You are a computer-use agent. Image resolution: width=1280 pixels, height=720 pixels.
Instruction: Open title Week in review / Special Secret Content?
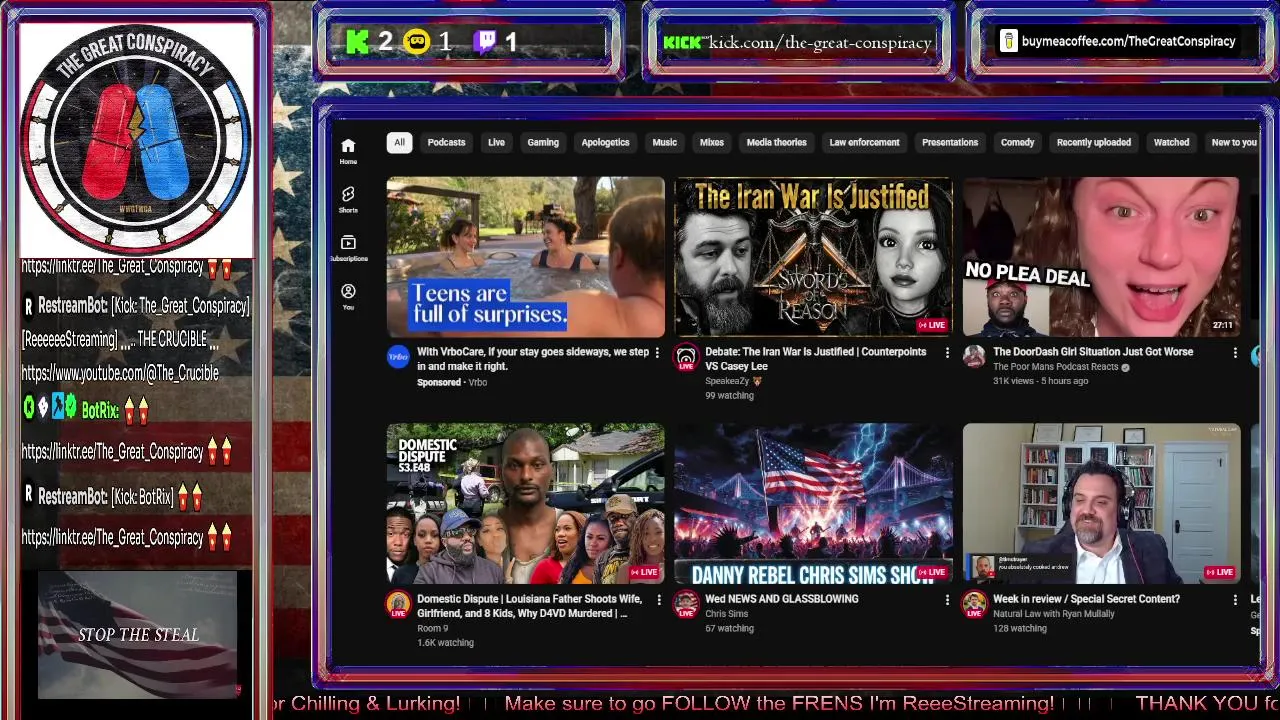click(x=1086, y=599)
